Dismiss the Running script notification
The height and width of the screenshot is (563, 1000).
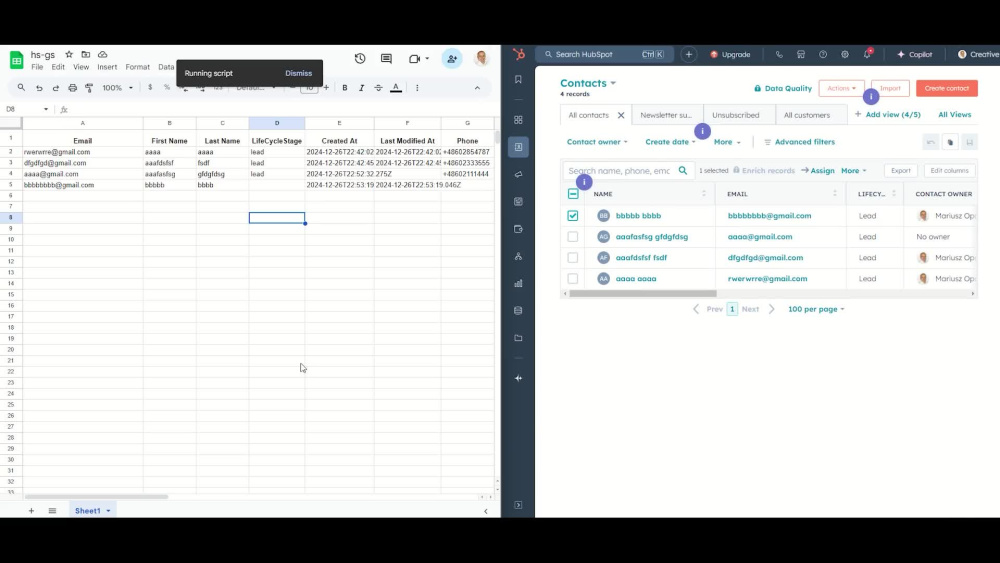[x=298, y=73]
